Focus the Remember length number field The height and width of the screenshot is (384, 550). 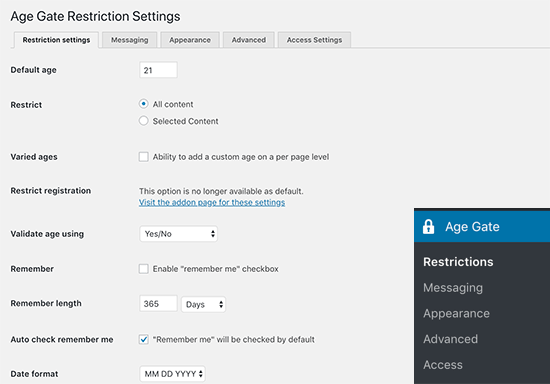click(x=158, y=303)
